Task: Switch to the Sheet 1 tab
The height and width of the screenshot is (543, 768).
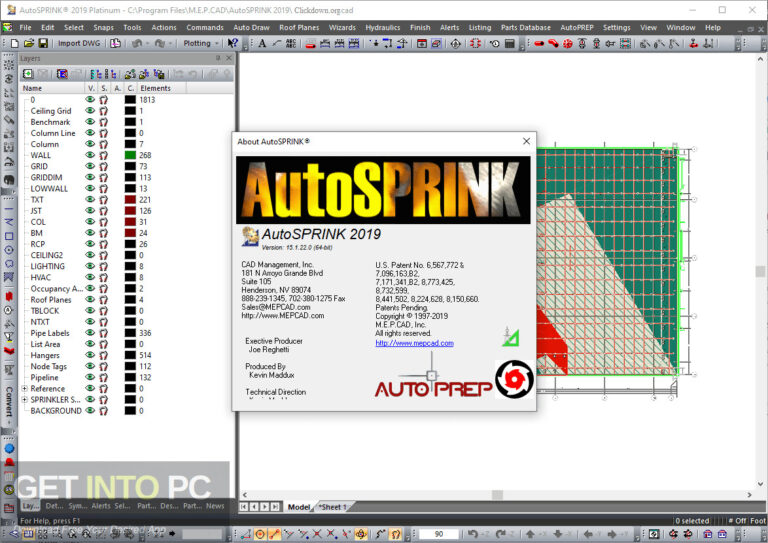Action: (333, 507)
